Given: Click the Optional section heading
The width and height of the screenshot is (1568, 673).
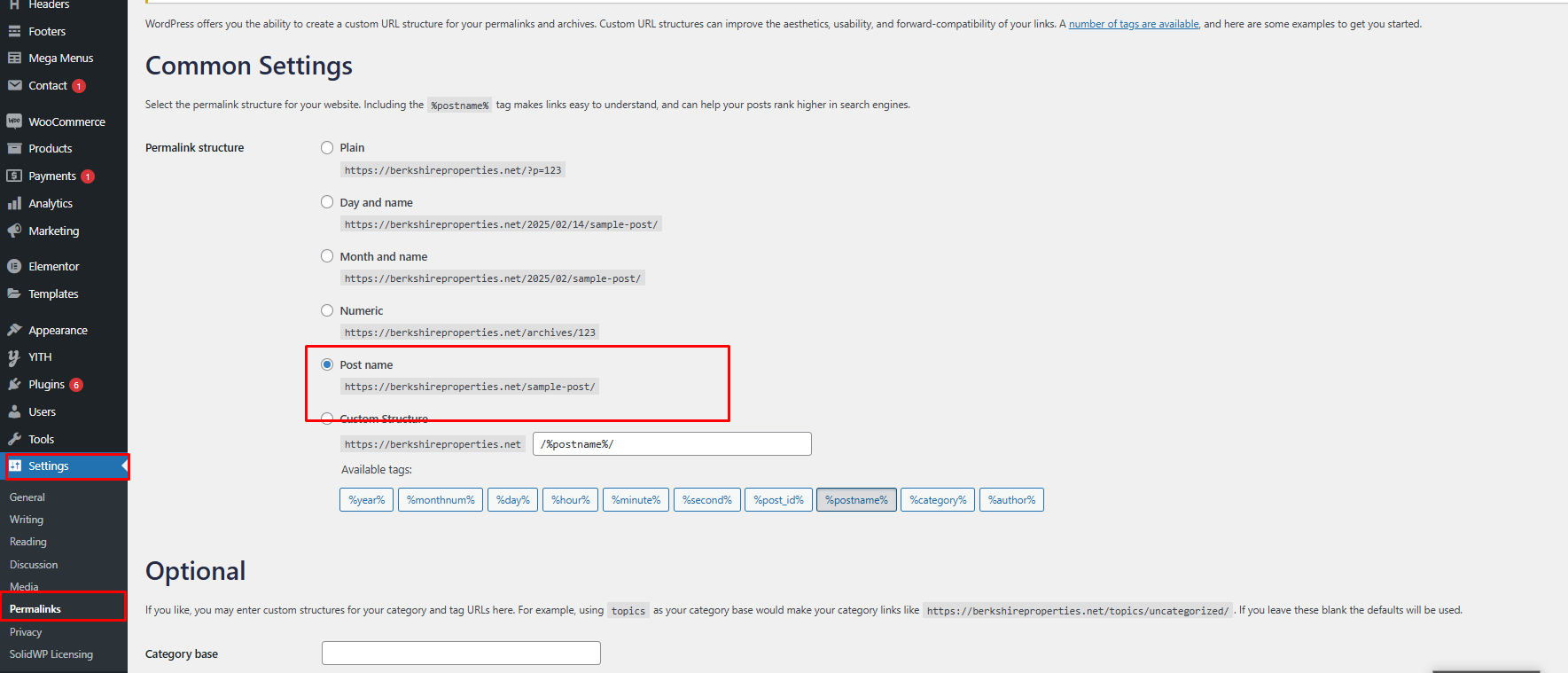Looking at the screenshot, I should (196, 571).
